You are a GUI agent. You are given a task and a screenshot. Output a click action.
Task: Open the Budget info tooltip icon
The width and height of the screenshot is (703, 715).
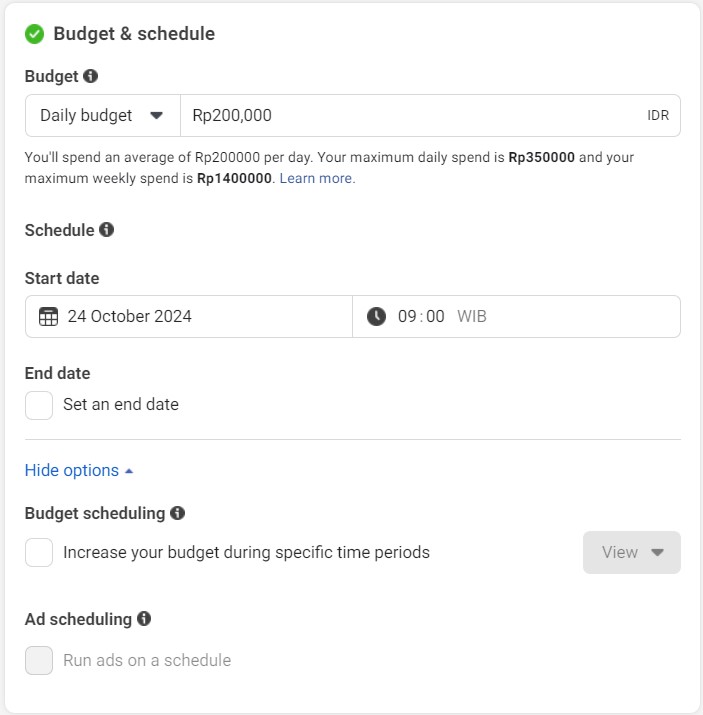point(91,76)
